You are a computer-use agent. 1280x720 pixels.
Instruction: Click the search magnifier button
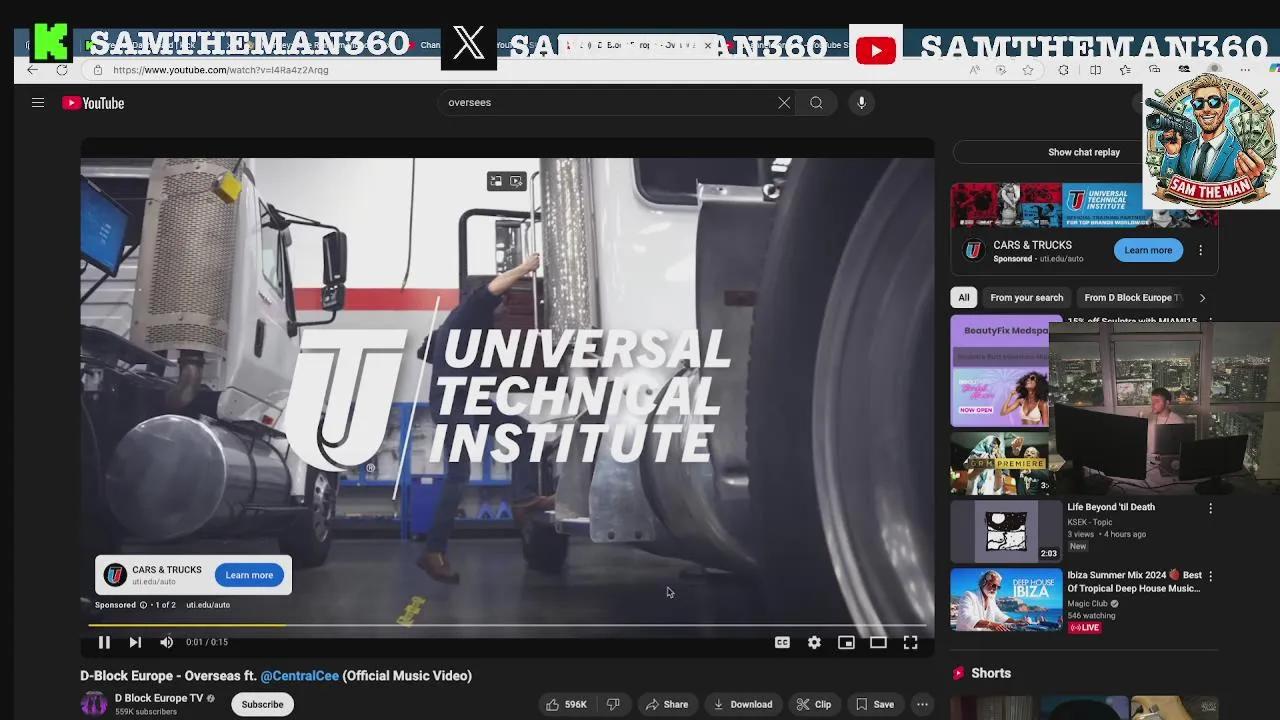tap(816, 102)
